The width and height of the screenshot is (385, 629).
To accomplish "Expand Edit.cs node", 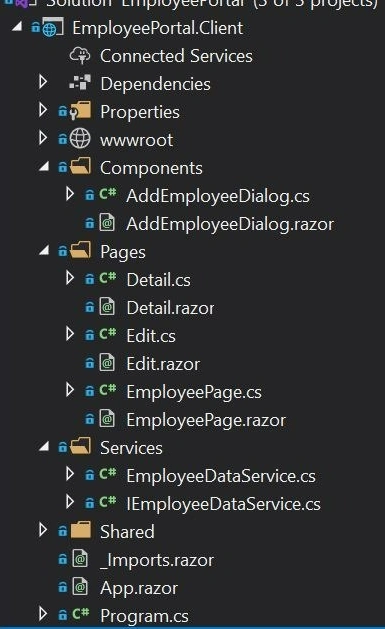I will pos(70,334).
